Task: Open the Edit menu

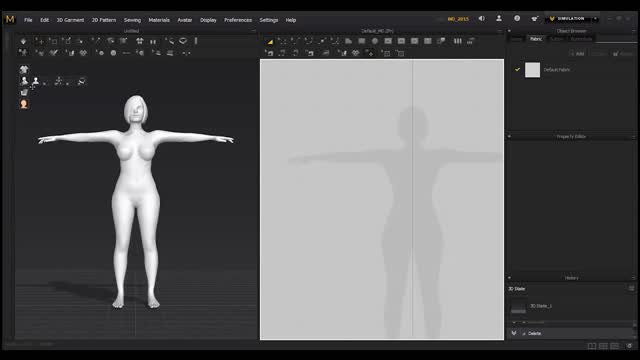Action: (x=44, y=20)
